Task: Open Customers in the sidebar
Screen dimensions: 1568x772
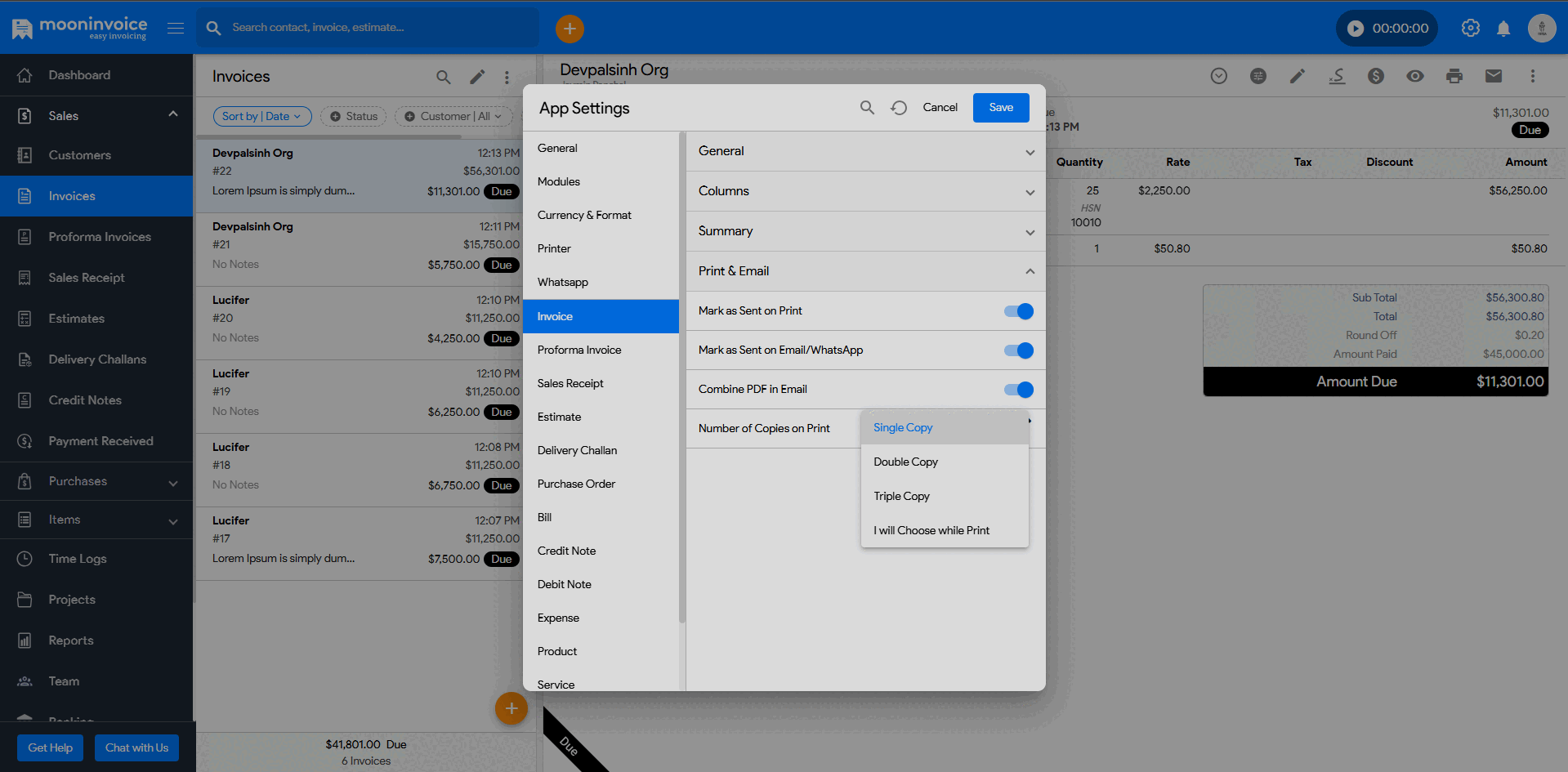Action: click(x=96, y=155)
